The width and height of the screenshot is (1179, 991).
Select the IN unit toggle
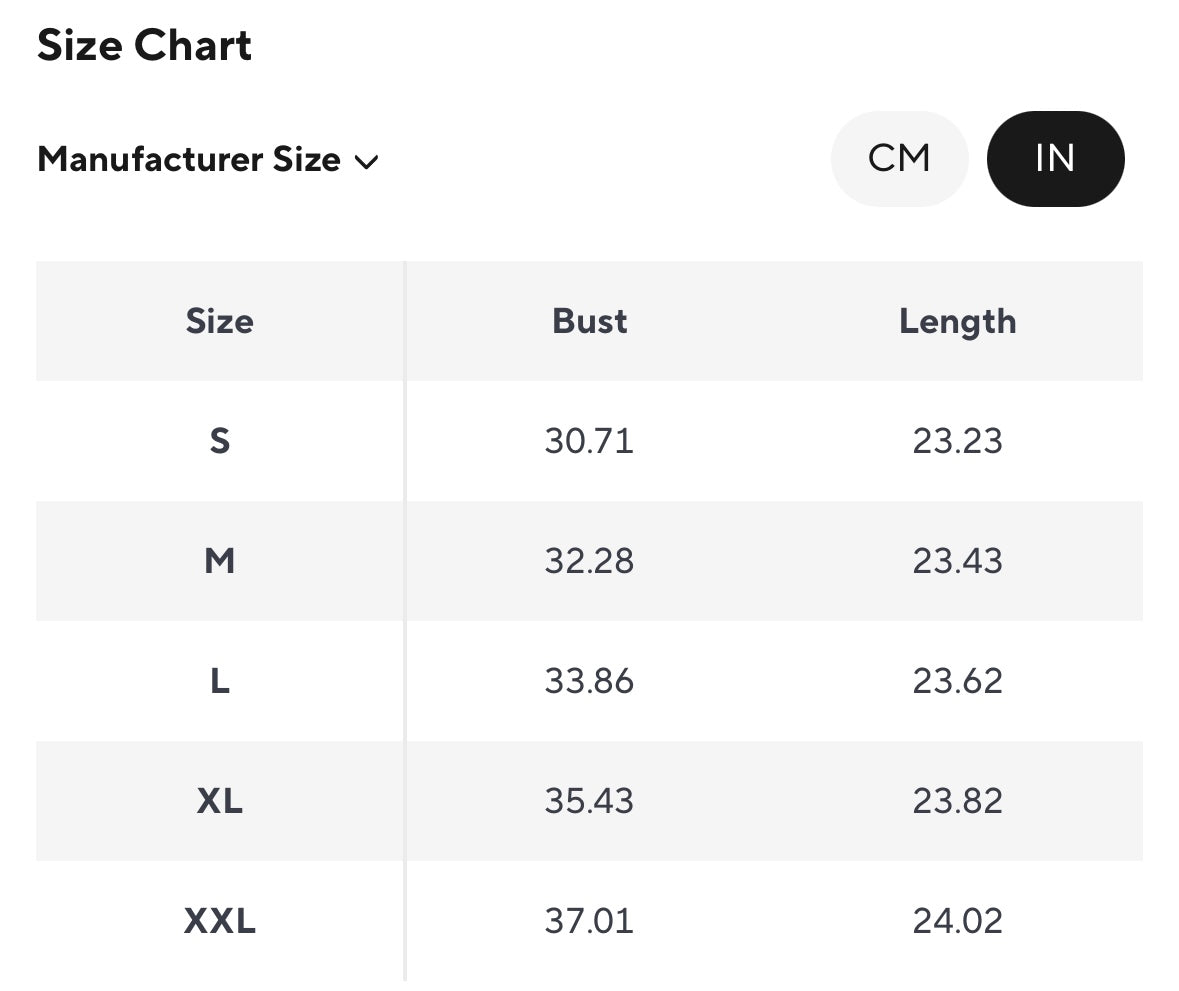tap(1055, 159)
